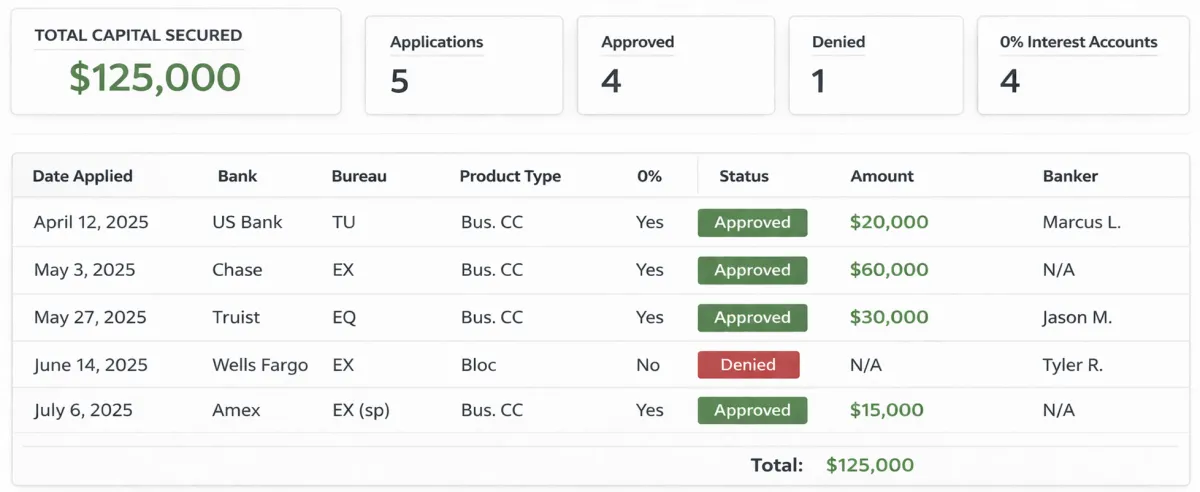Open the Applications summary card
The height and width of the screenshot is (492, 1200).
463,65
